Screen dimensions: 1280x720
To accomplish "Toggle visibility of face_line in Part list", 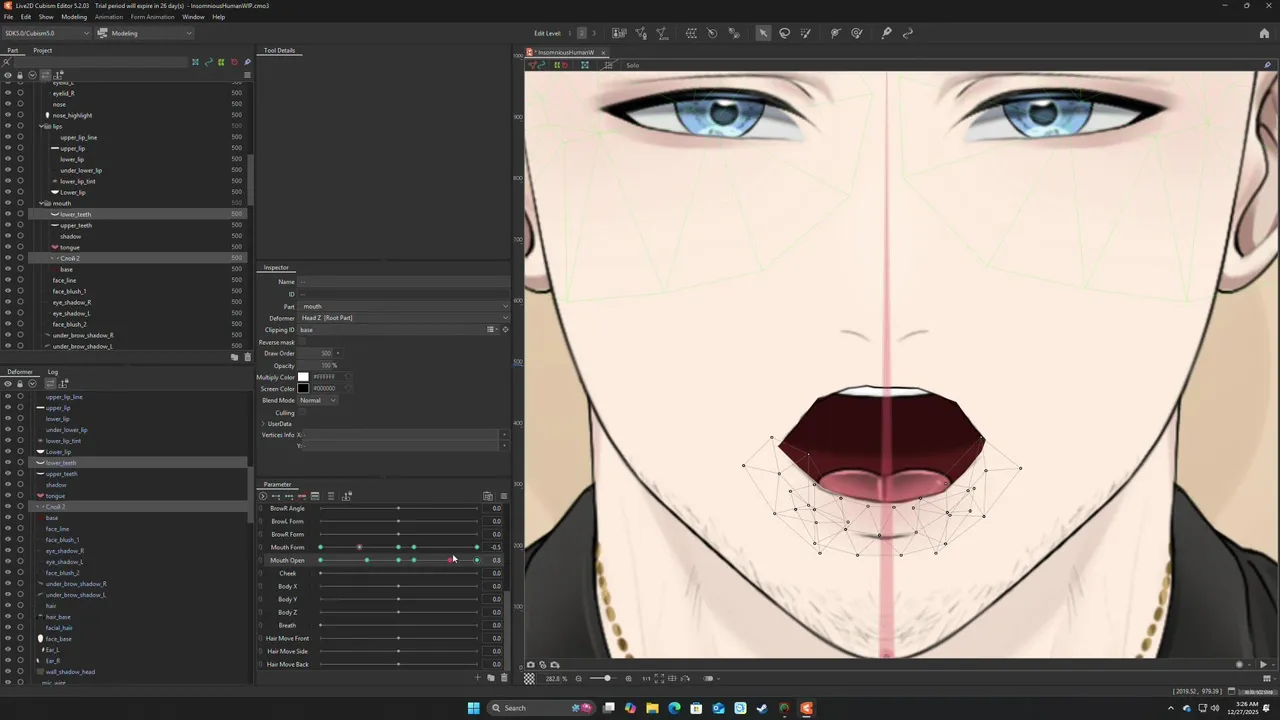I will tap(7, 280).
